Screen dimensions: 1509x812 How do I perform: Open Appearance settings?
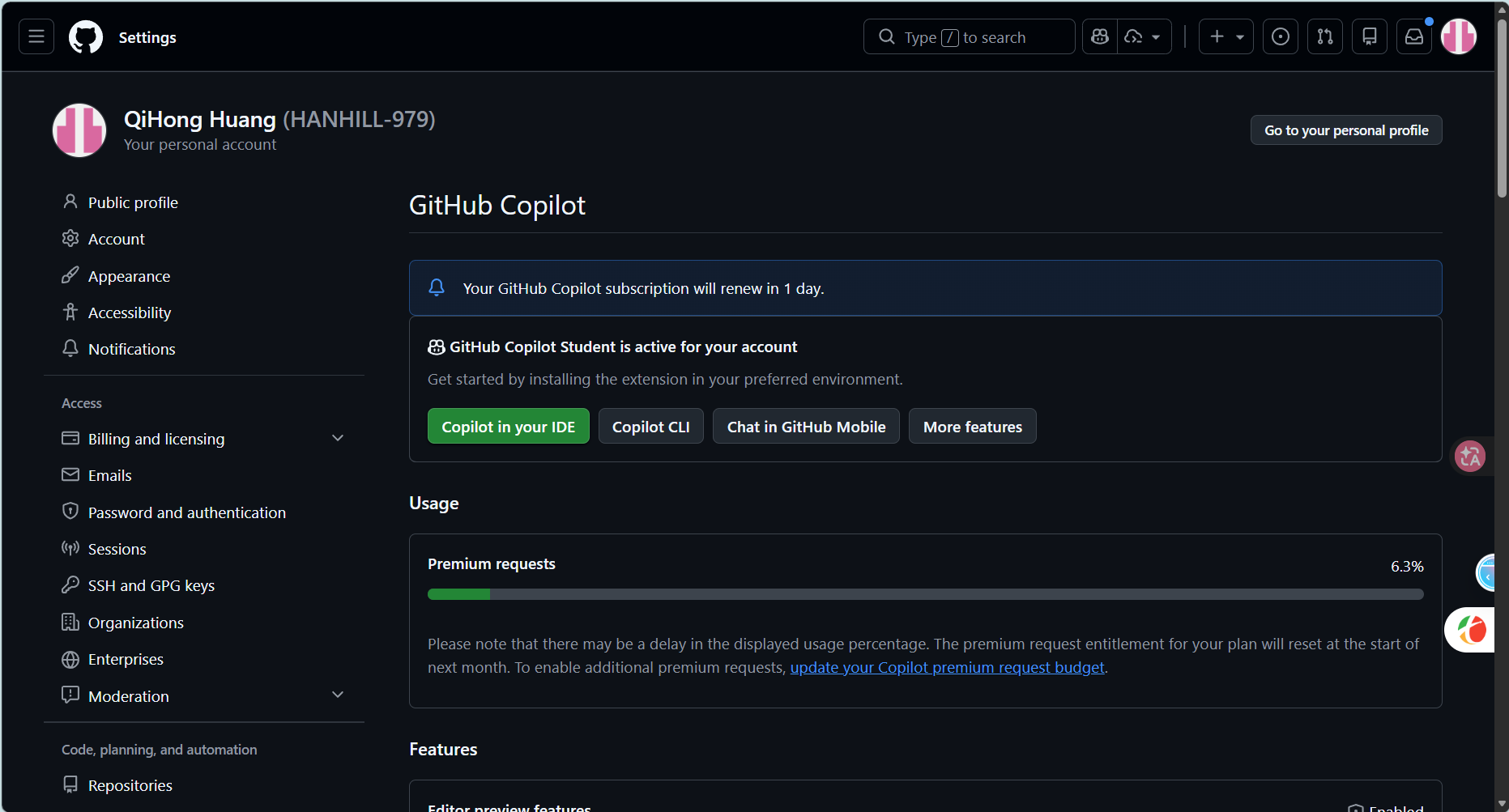tap(129, 276)
